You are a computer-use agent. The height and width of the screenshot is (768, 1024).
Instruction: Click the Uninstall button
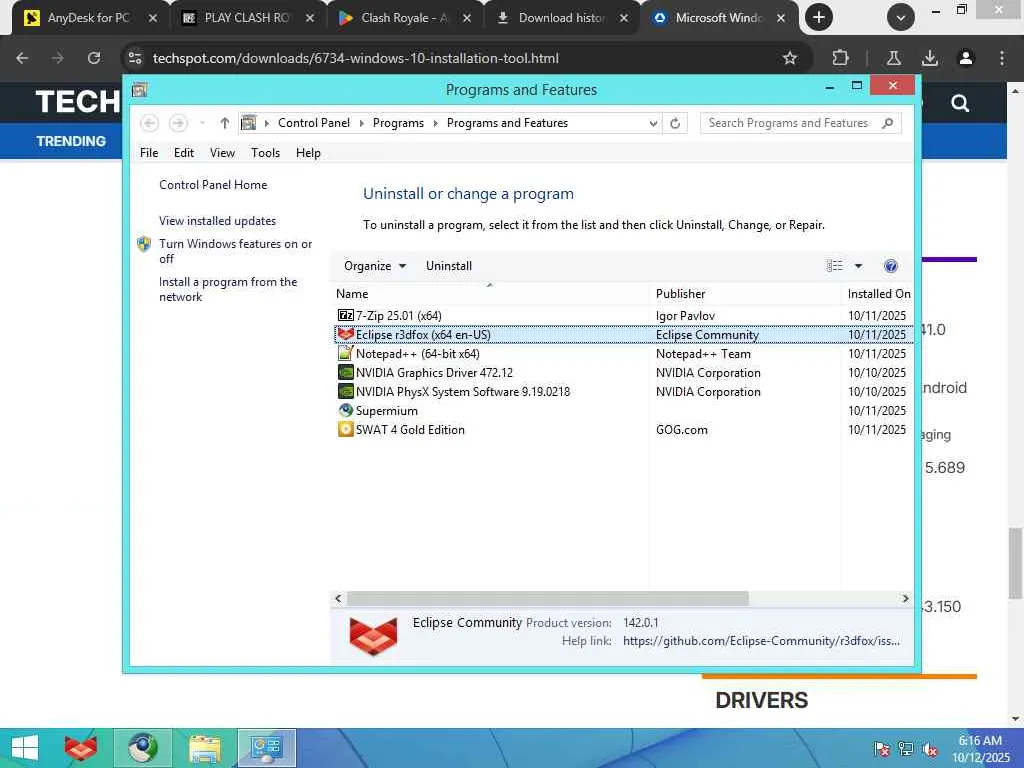(x=449, y=266)
